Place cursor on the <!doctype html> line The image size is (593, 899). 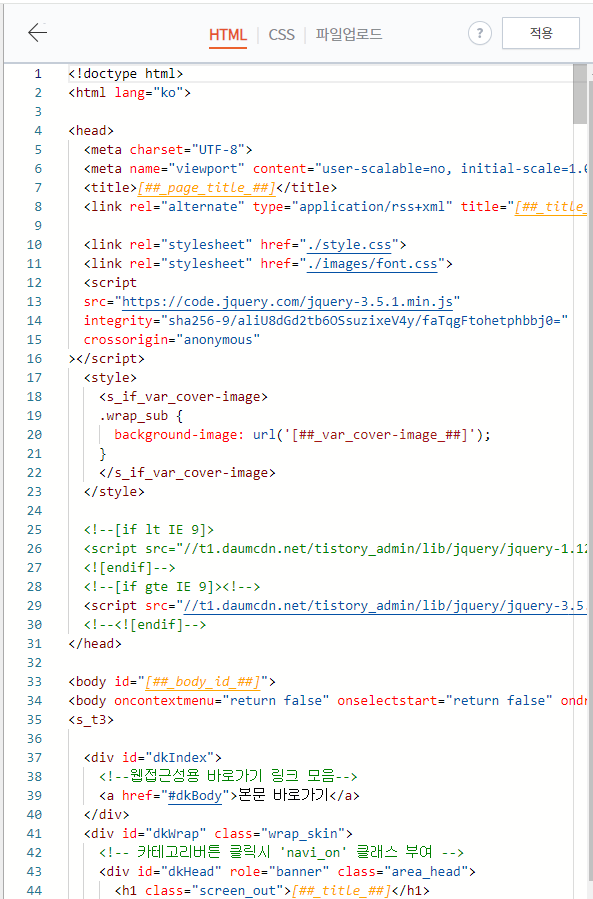click(x=126, y=73)
